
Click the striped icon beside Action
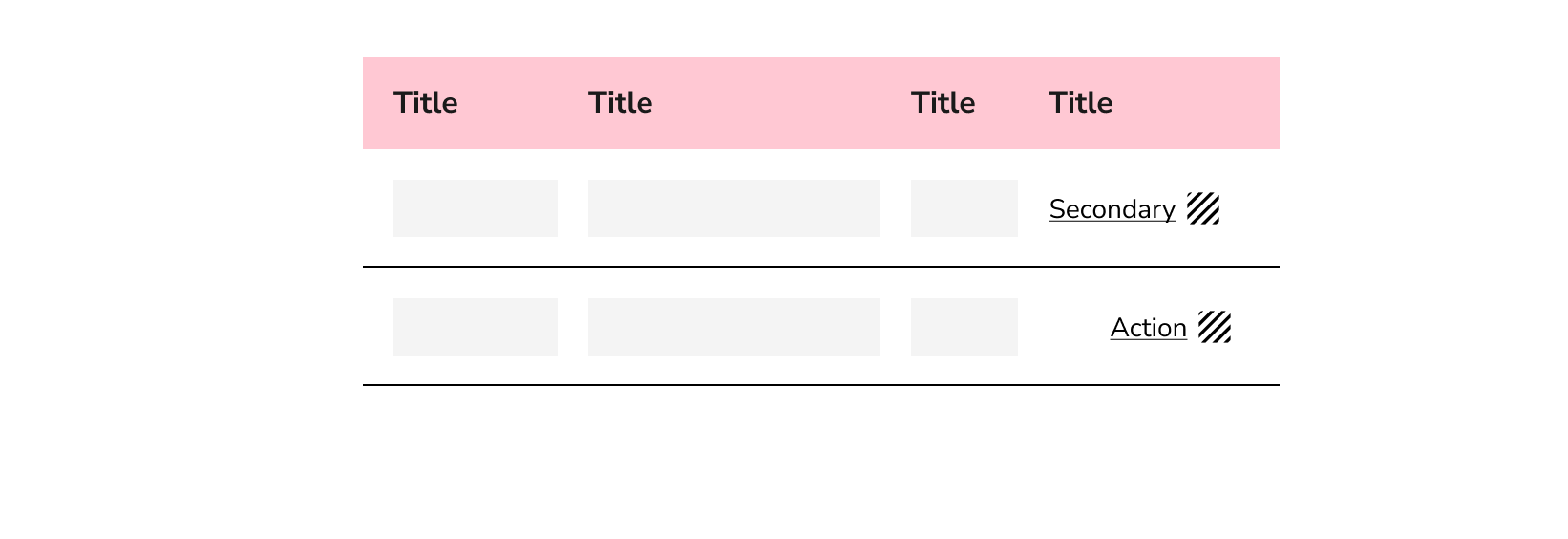[x=1215, y=327]
